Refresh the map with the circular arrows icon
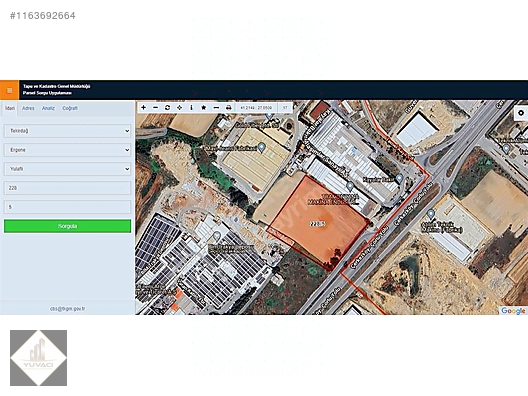528x396 pixels. pyautogui.click(x=167, y=108)
